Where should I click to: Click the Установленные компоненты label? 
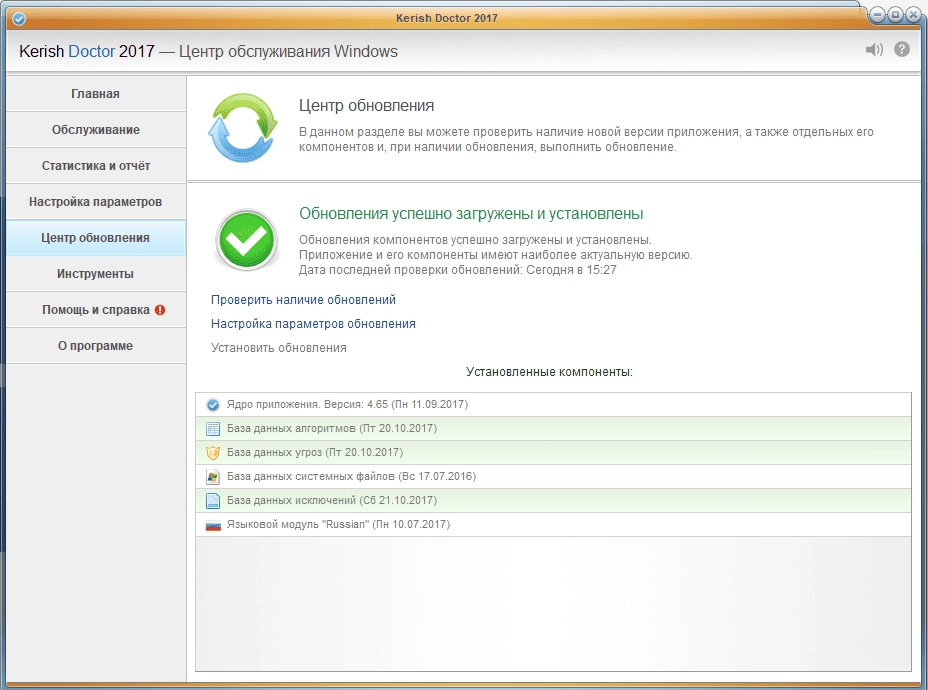(x=549, y=372)
